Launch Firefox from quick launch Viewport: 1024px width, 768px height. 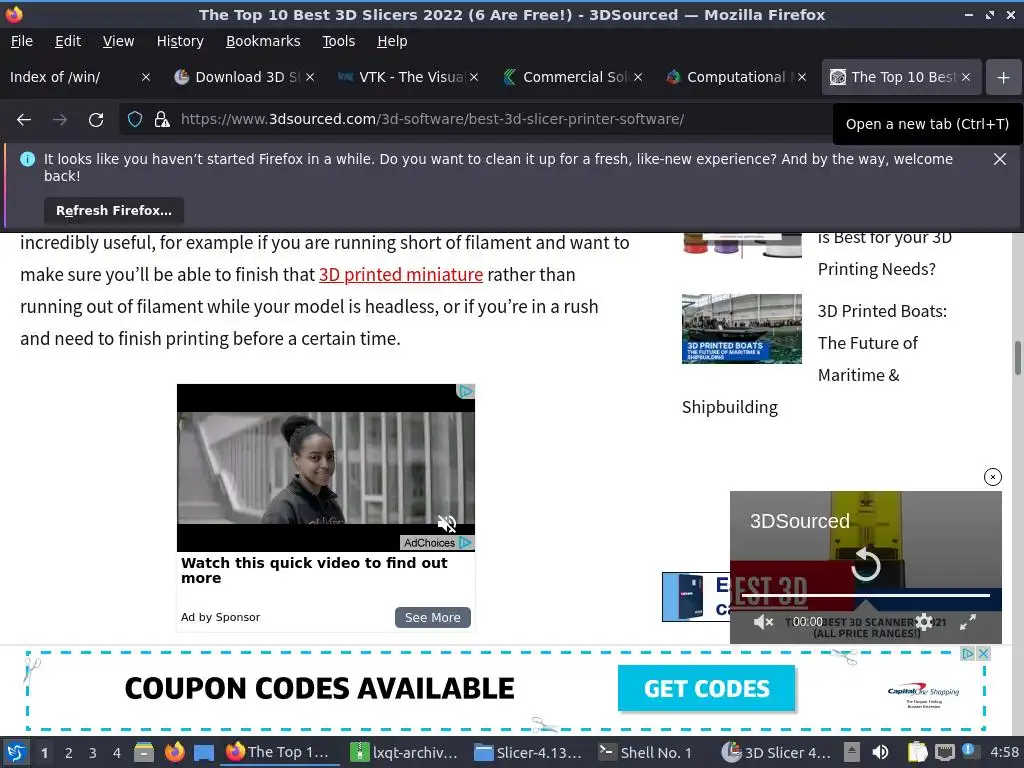coord(174,752)
